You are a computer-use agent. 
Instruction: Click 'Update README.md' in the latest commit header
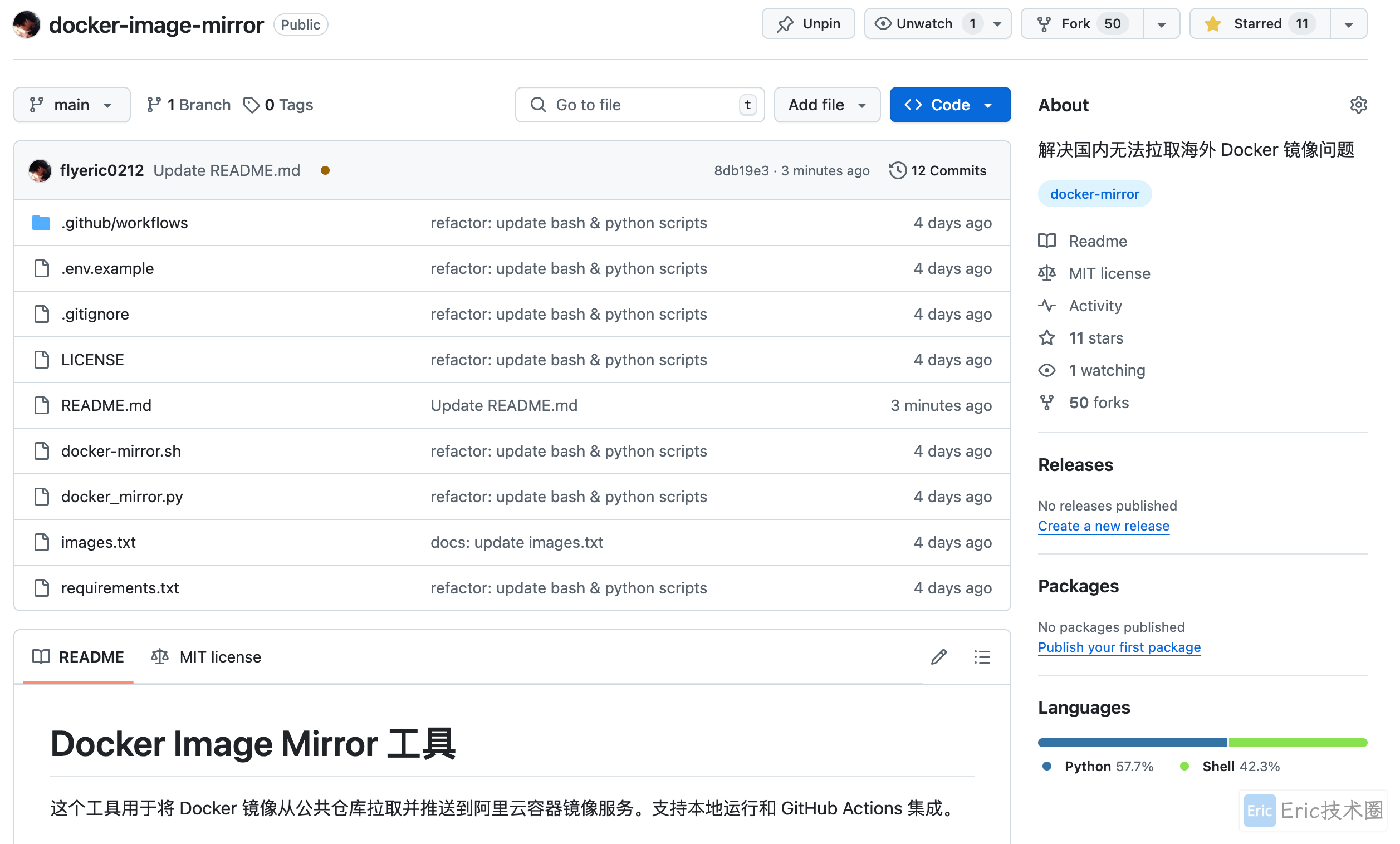point(227,170)
